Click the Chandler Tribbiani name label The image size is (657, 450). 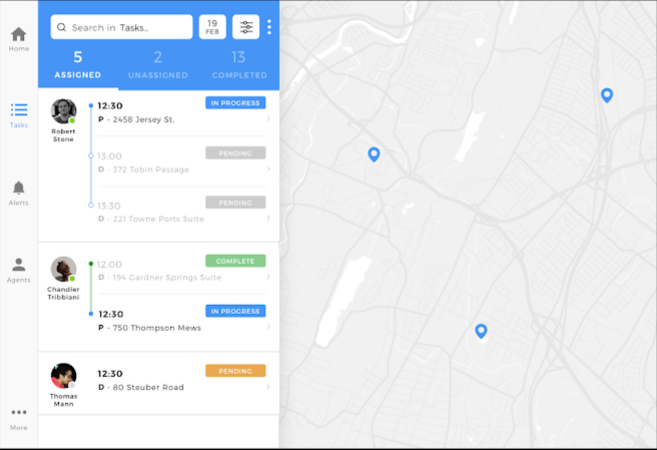click(63, 293)
